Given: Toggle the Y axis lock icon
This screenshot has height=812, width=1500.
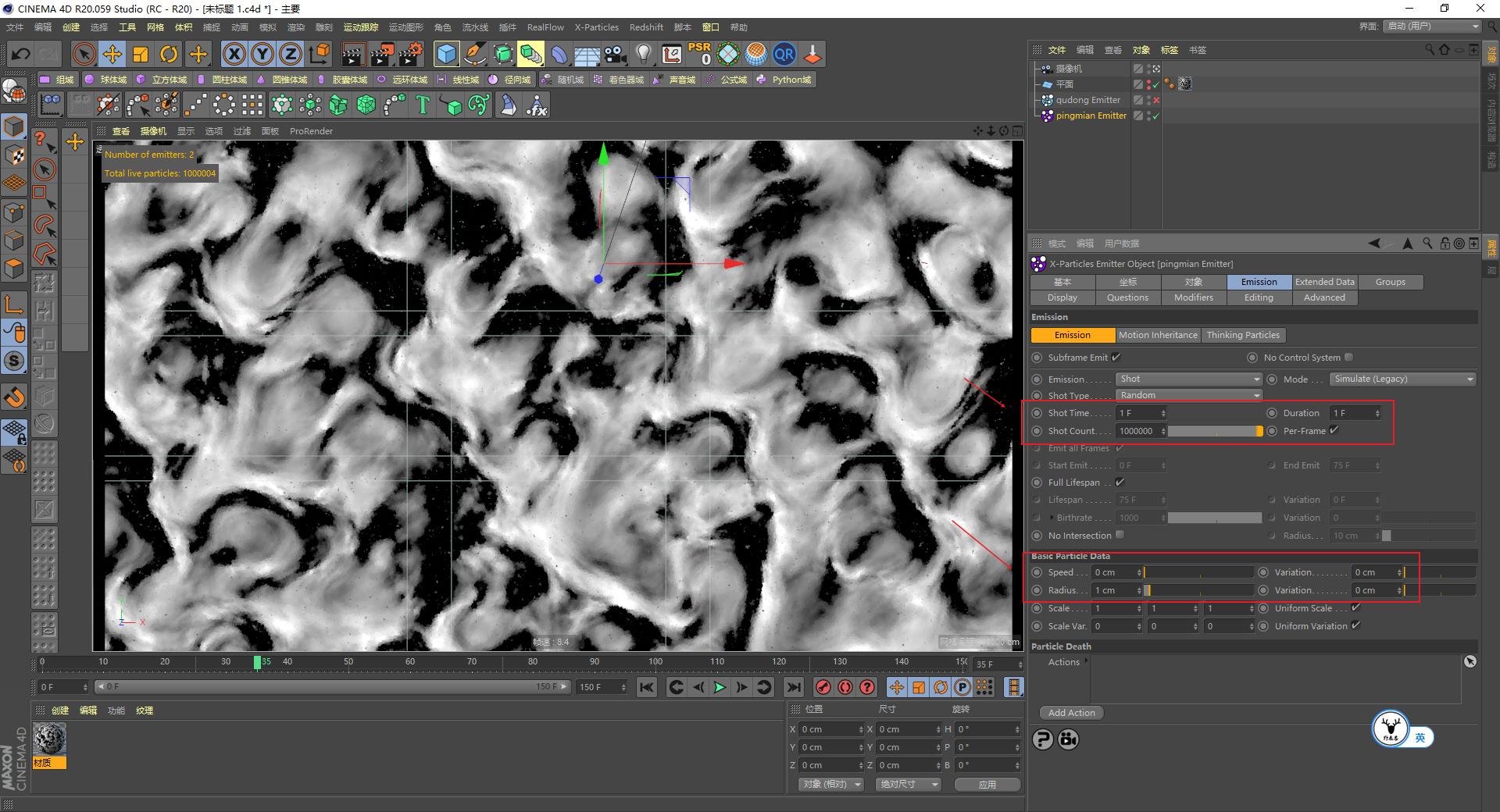Looking at the screenshot, I should (x=262, y=54).
